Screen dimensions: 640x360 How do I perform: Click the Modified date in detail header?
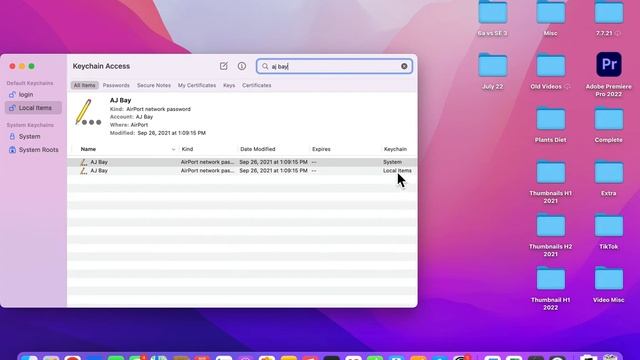tap(171, 133)
